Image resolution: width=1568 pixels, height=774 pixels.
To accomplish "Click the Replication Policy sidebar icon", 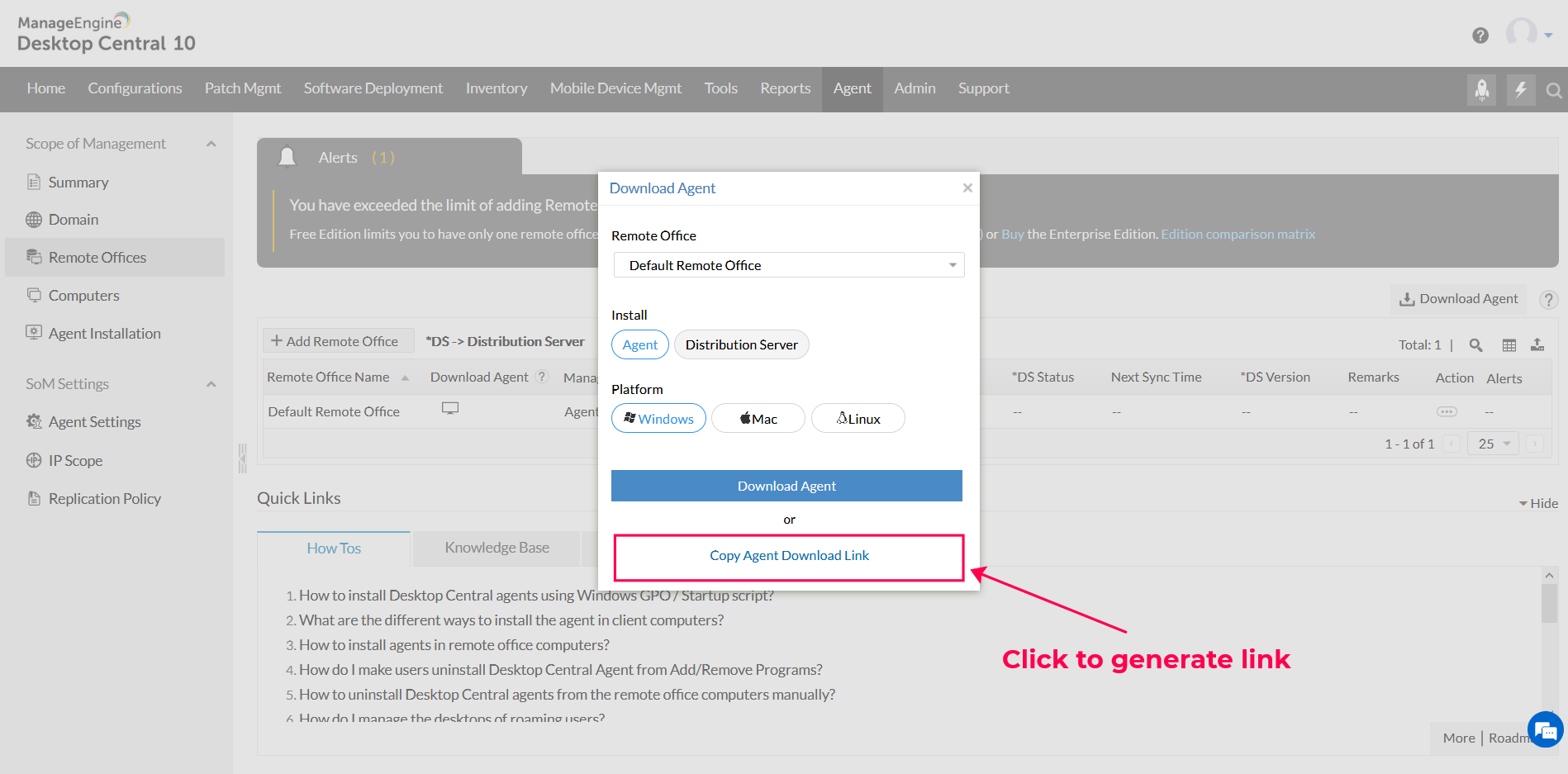I will pyautogui.click(x=34, y=498).
